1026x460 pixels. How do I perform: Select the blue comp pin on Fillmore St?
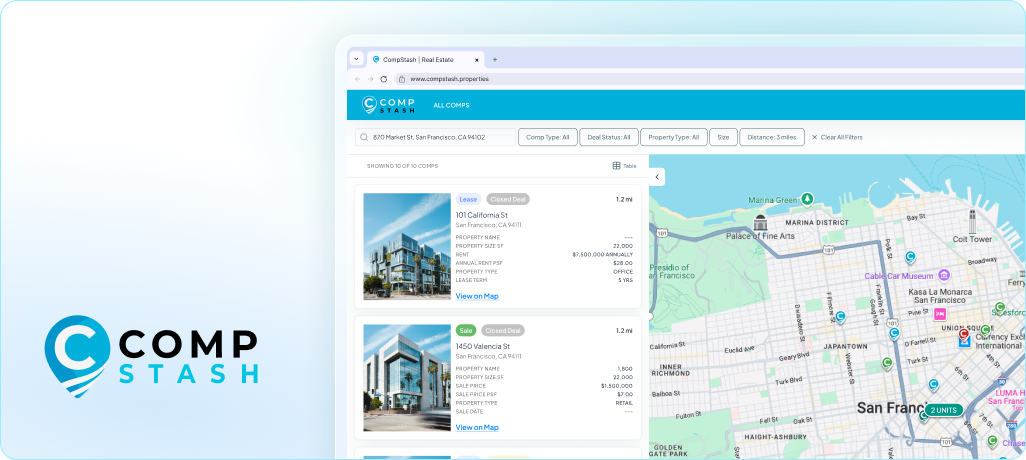pos(841,317)
